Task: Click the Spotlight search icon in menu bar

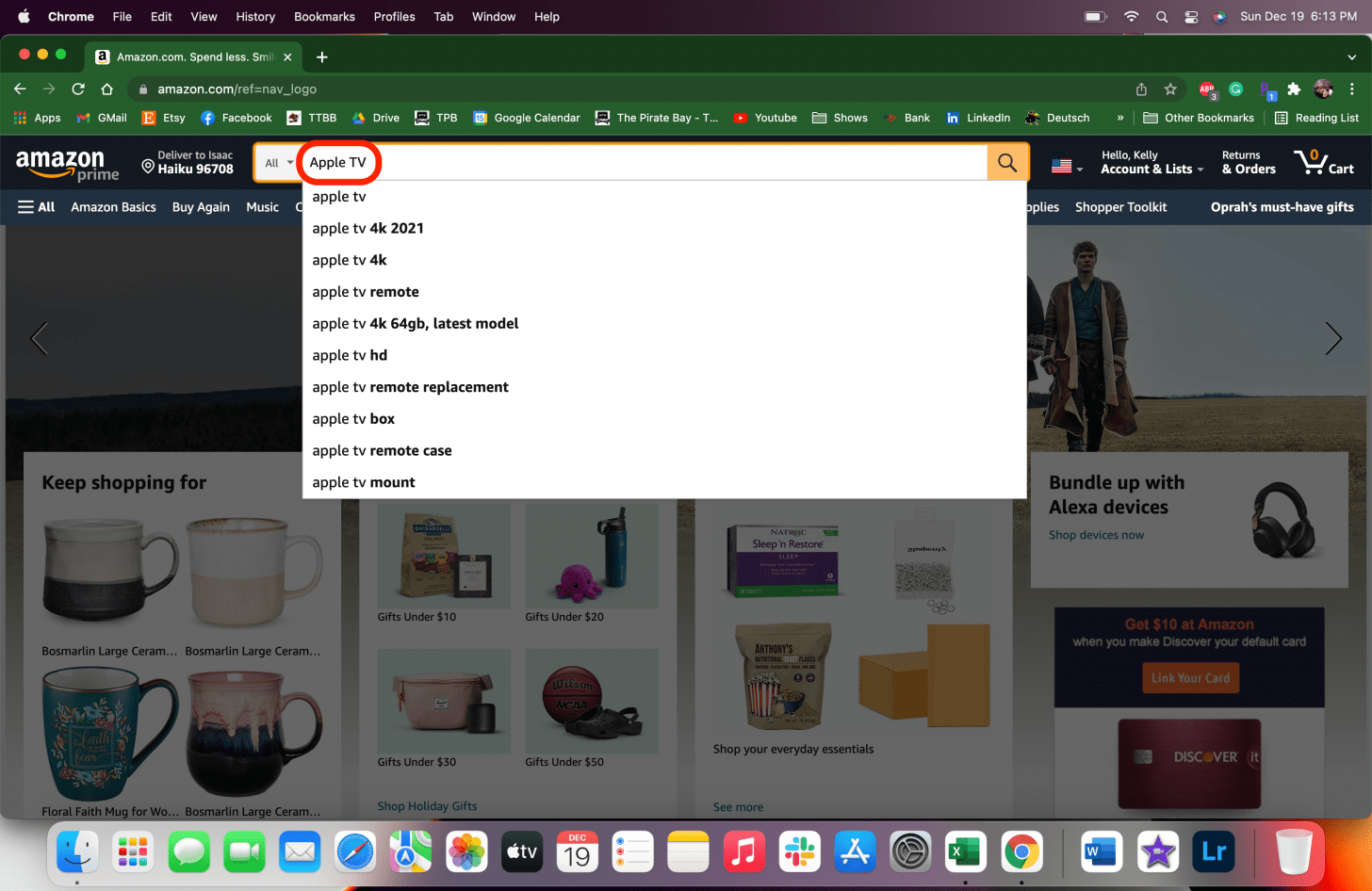Action: click(1162, 17)
